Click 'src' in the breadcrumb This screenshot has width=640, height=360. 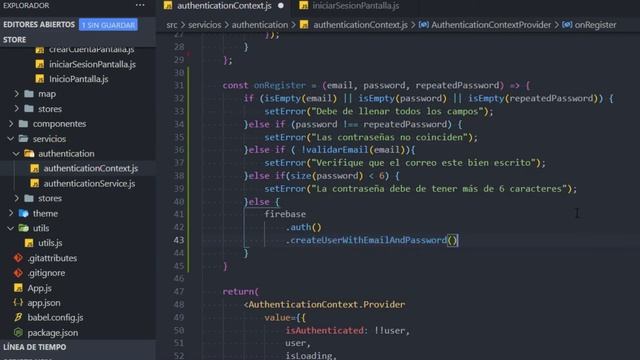172,25
